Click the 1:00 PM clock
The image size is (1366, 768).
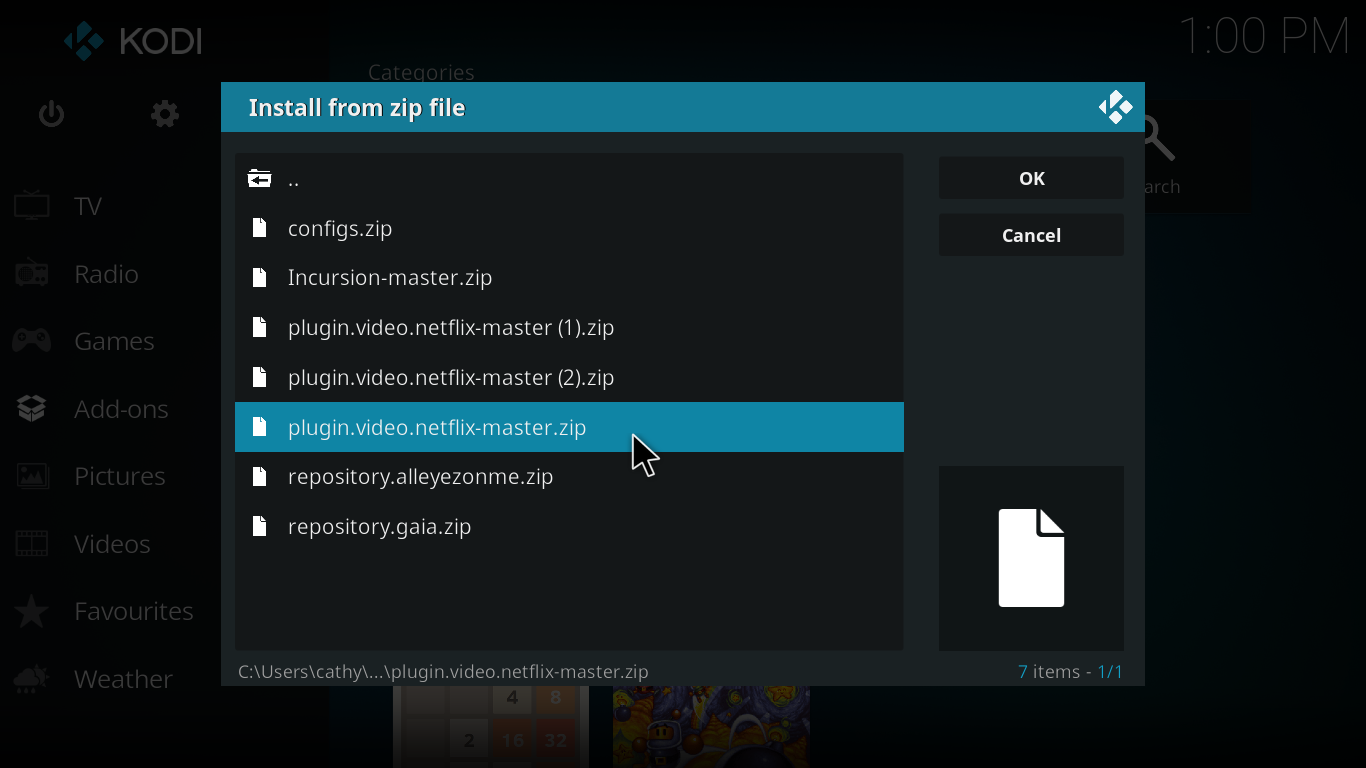(x=1264, y=37)
